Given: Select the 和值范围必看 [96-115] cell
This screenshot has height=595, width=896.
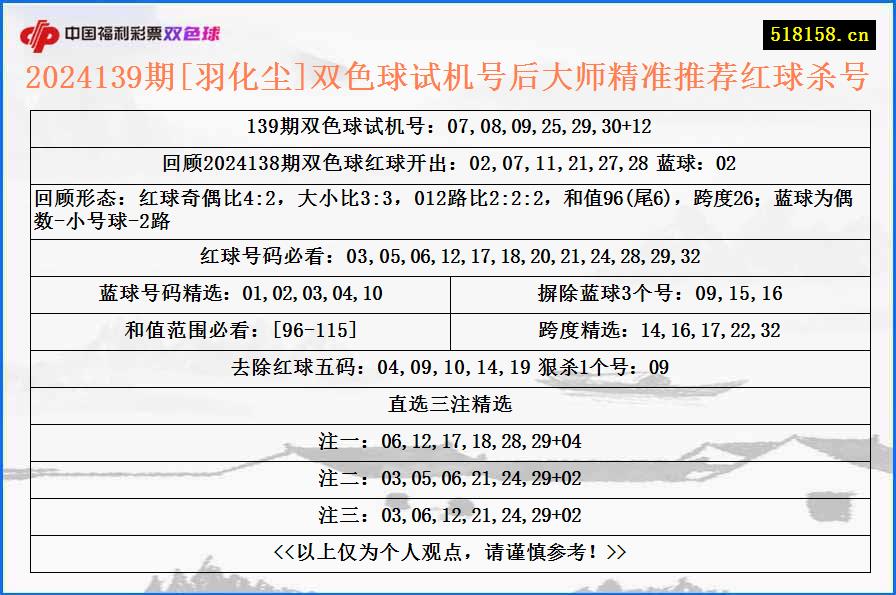Looking at the screenshot, I should coord(238,329).
